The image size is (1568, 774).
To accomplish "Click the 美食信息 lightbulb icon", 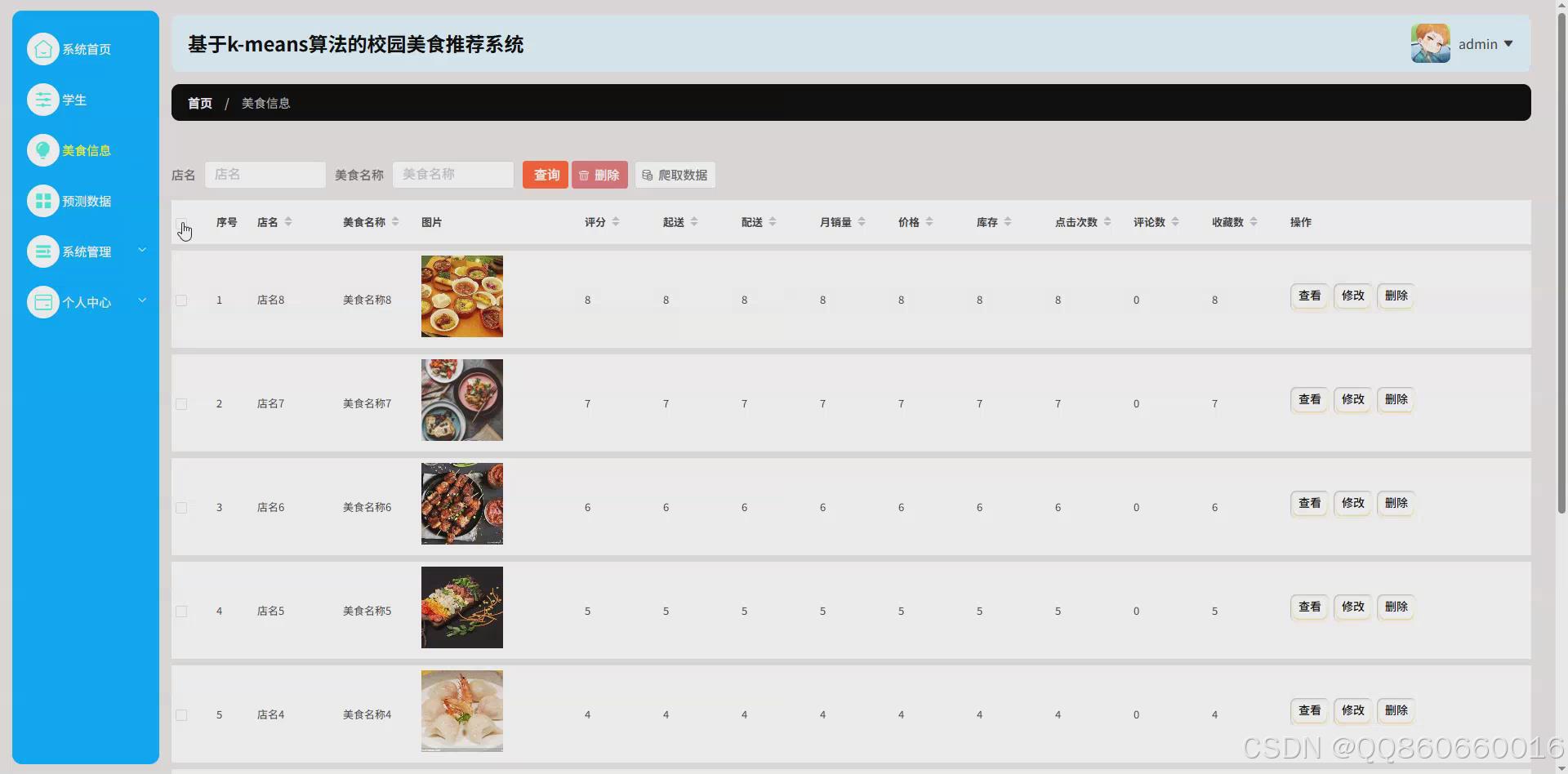I will (43, 150).
